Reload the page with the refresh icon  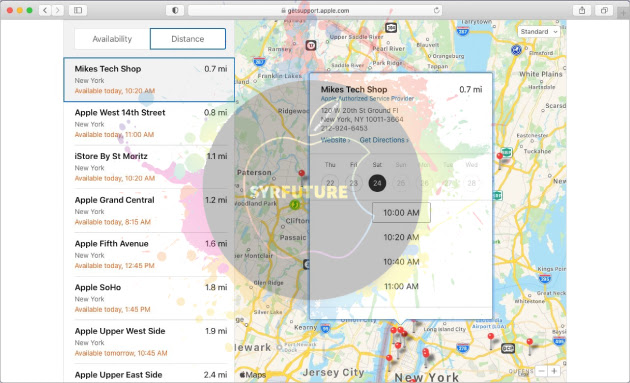(436, 10)
